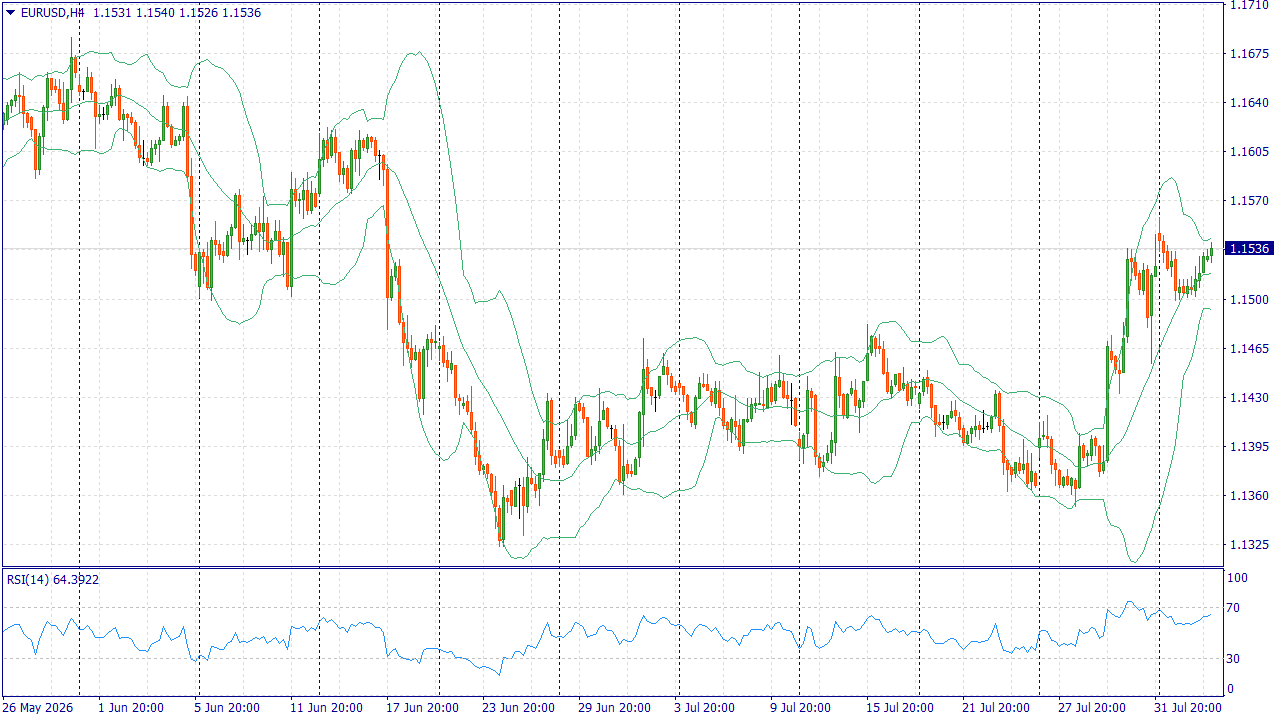Click the 1 Jun 20:00 time label
Image resolution: width=1280 pixels, height=720 pixels.
coord(131,708)
